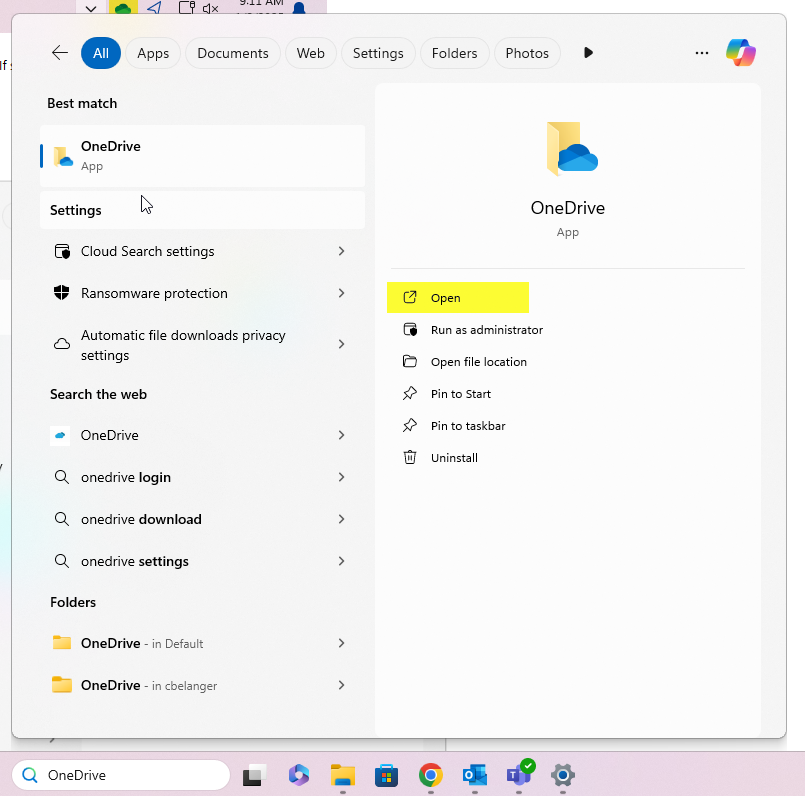This screenshot has height=796, width=805.
Task: Select the onedrive download web suggestion
Action: pyautogui.click(x=202, y=519)
